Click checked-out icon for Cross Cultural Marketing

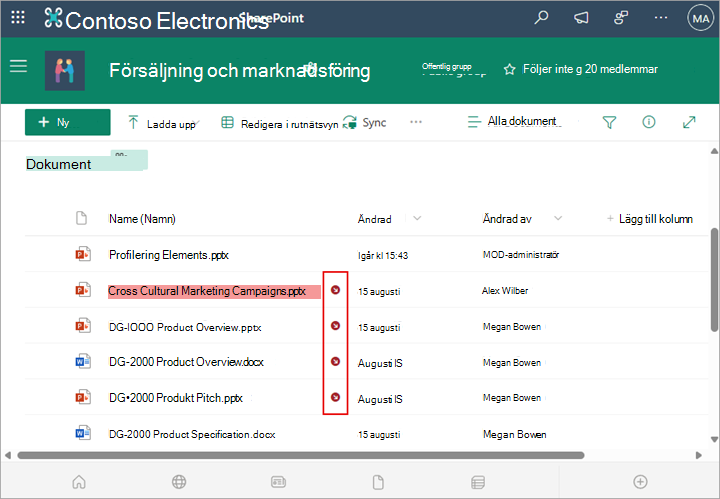pyautogui.click(x=336, y=290)
